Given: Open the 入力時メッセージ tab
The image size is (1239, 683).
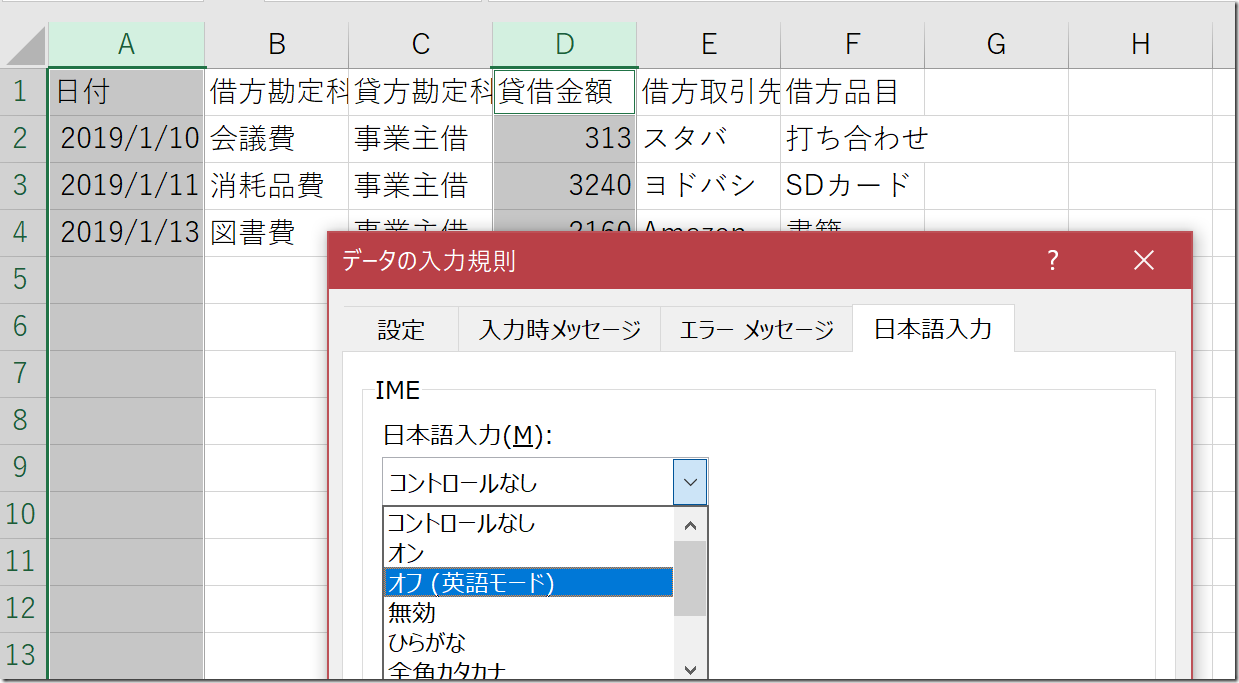Looking at the screenshot, I should point(559,330).
